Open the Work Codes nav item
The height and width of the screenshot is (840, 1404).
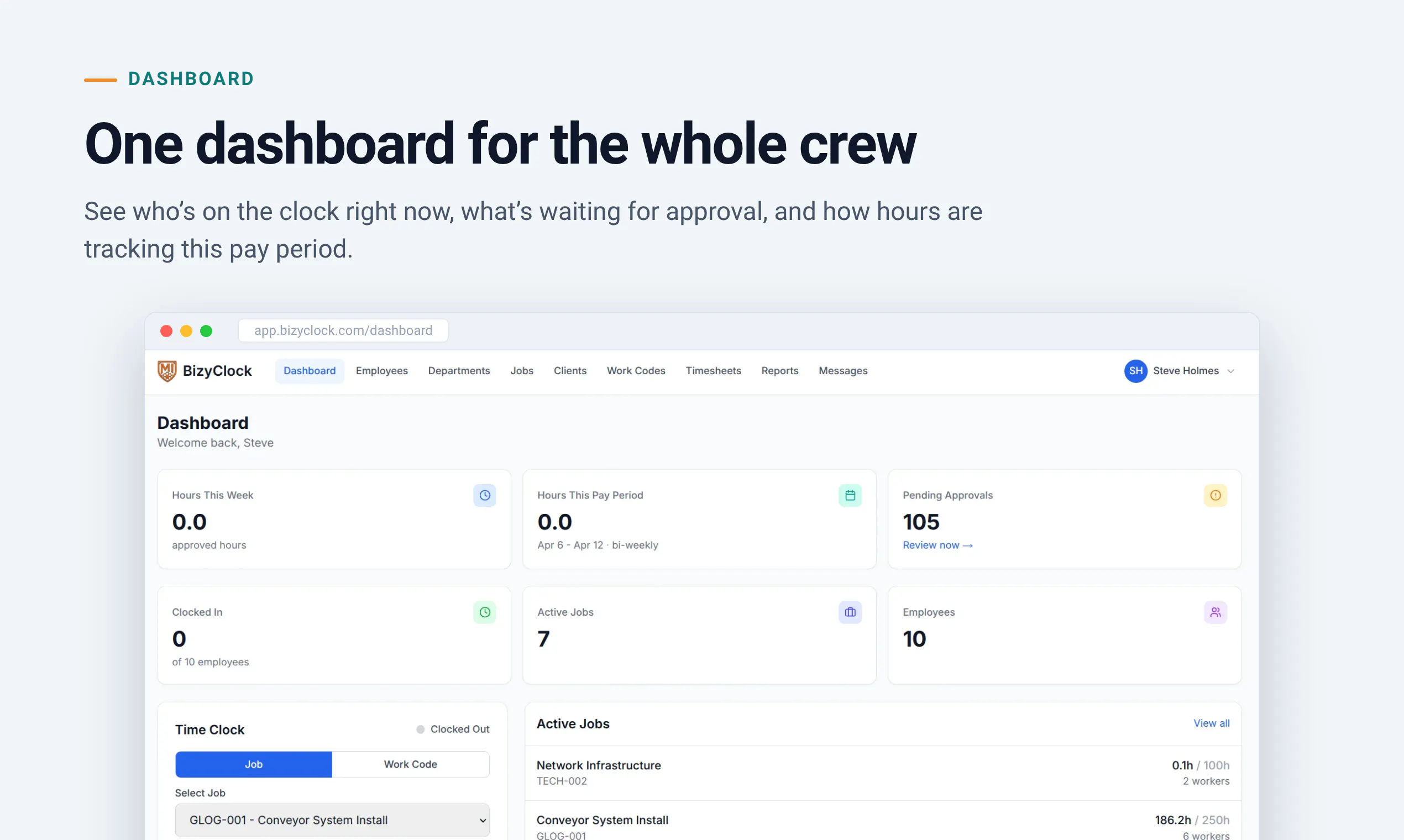pos(636,371)
